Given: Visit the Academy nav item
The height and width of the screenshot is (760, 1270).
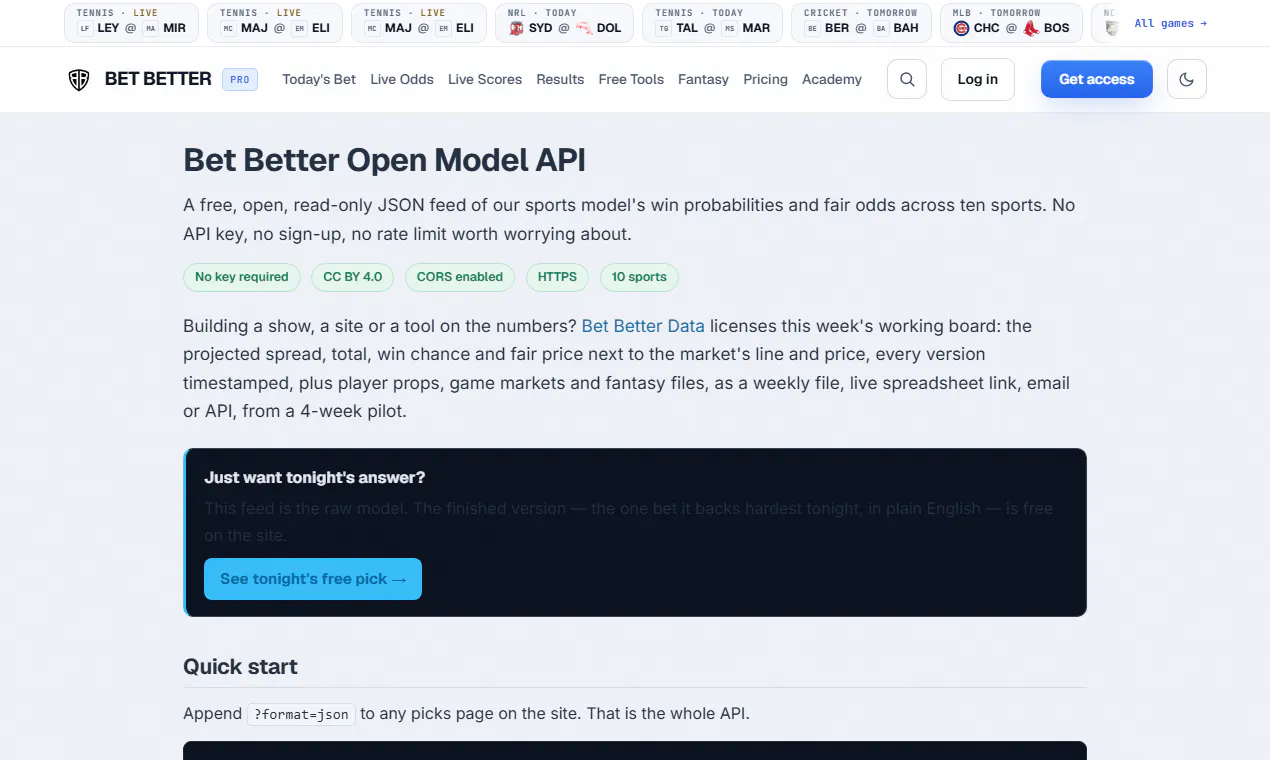Looking at the screenshot, I should click(x=832, y=79).
